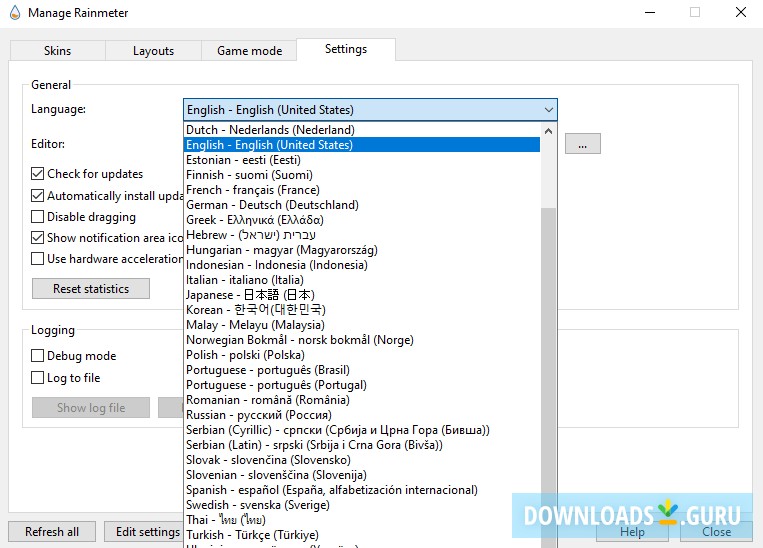Select the Greek language option
Viewport: 763px width, 548px height.
[x=363, y=220]
